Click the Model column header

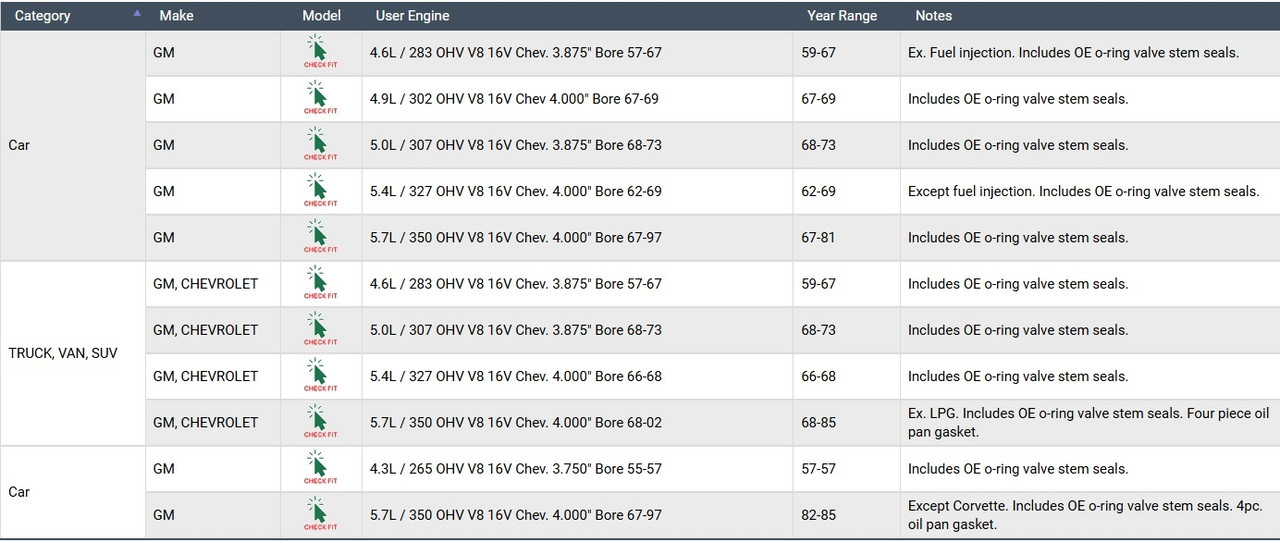click(x=321, y=16)
